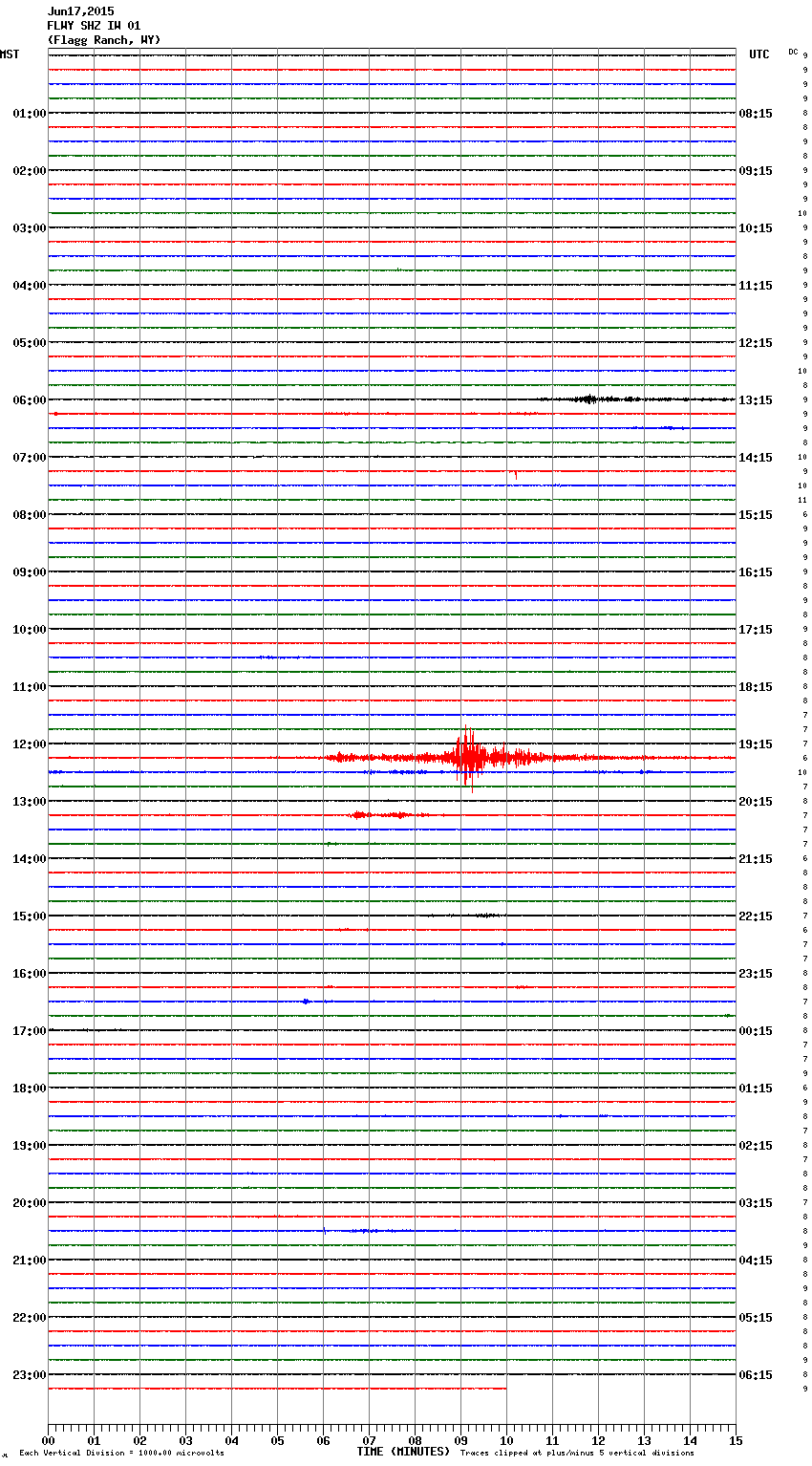Click the 14:15 UTC time label

click(x=756, y=458)
